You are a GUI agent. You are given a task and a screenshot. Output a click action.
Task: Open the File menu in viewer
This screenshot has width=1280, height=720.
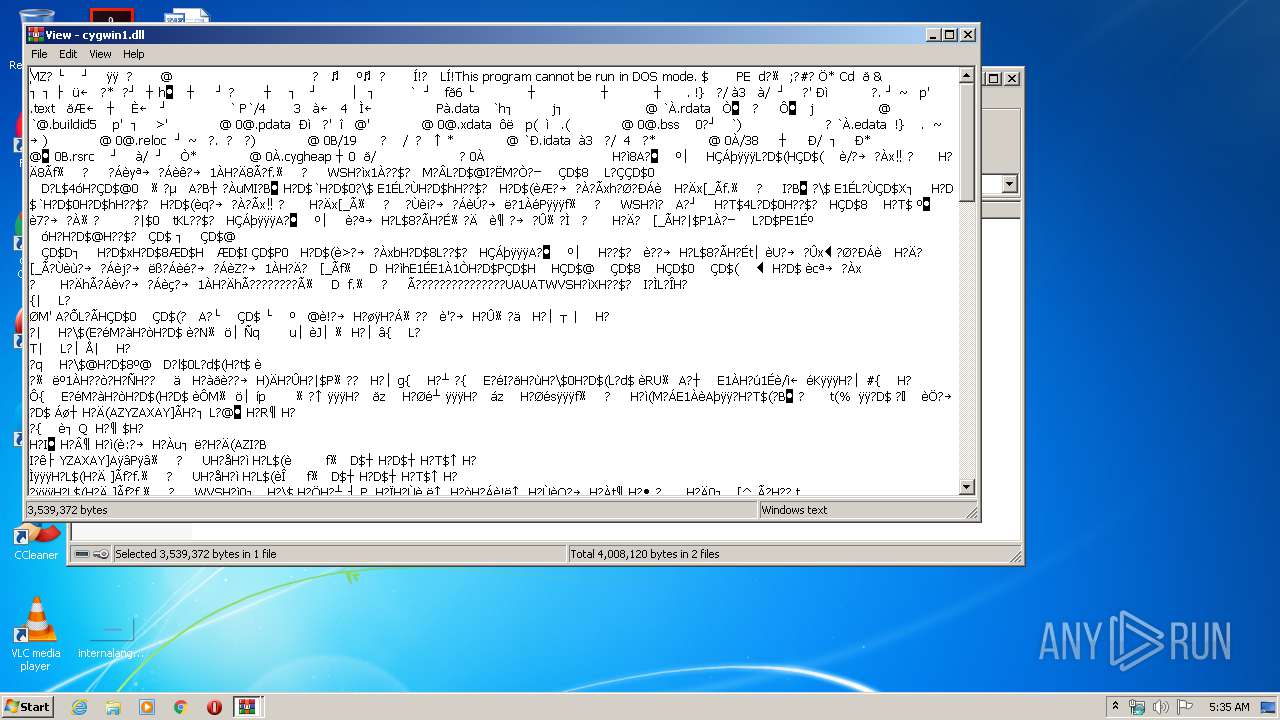tap(39, 54)
